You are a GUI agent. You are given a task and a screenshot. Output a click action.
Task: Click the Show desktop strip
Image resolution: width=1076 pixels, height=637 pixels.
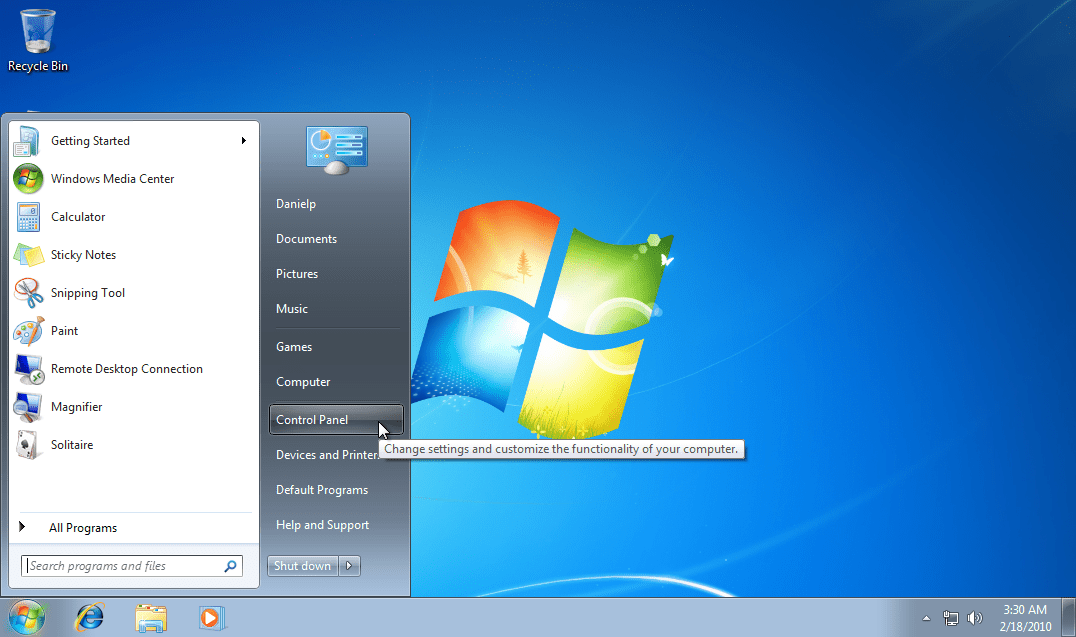[1068, 618]
